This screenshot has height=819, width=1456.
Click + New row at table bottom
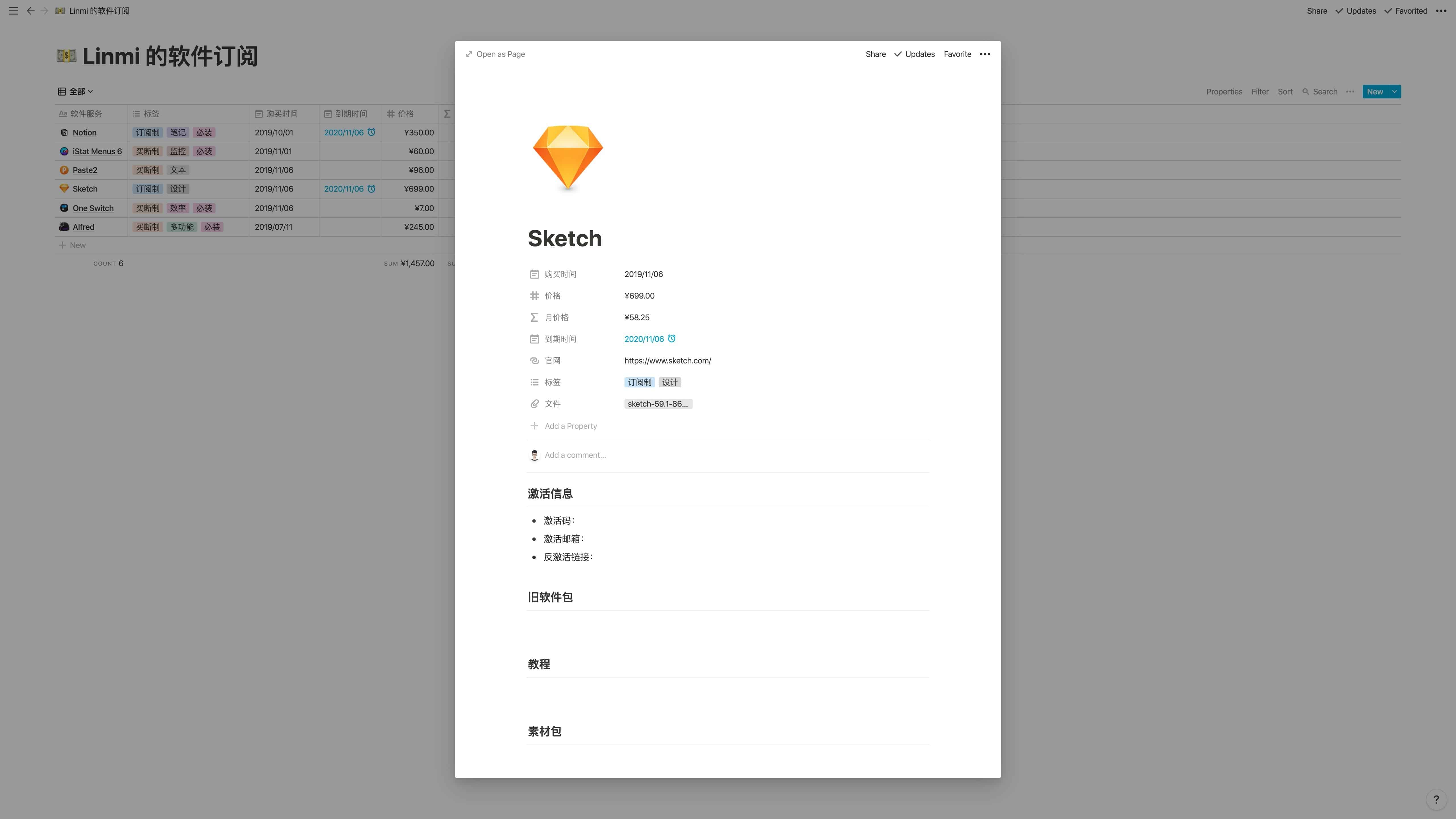pos(72,245)
